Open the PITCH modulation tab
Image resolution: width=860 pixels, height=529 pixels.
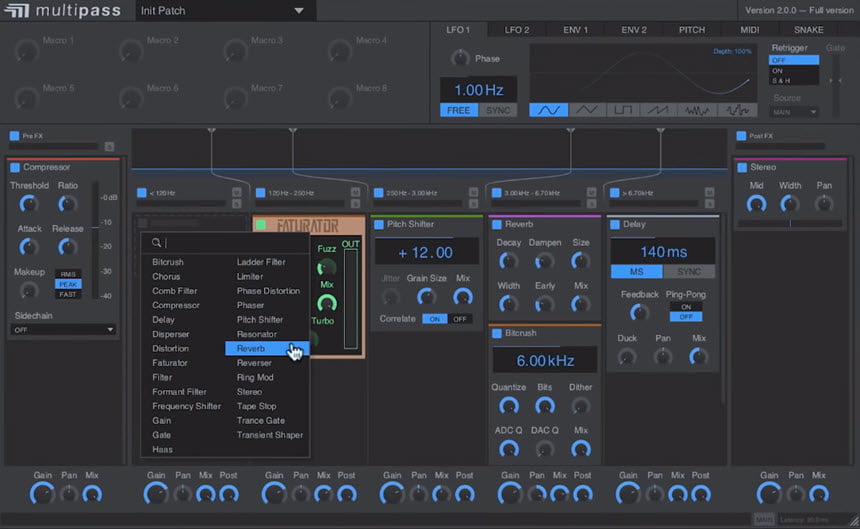pyautogui.click(x=692, y=30)
